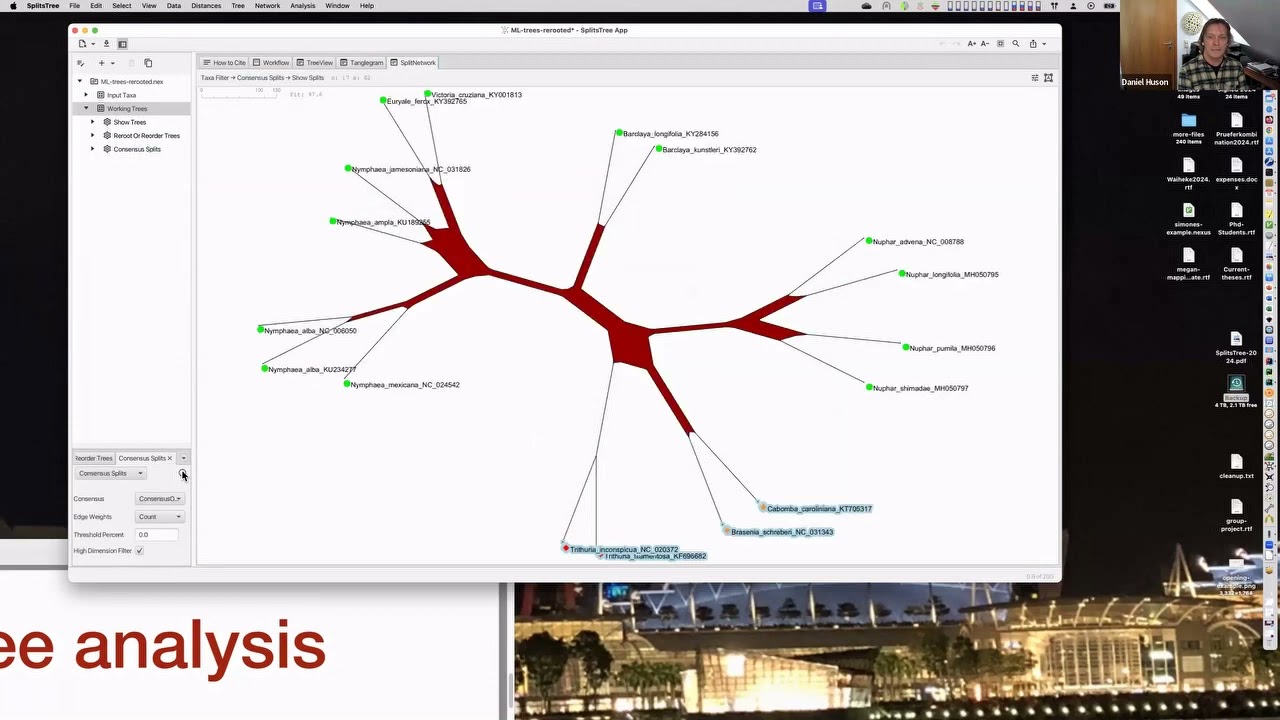This screenshot has height=720, width=1280.
Task: Select the Victoria_cruziana_KY001813 taxon label
Action: 476,95
